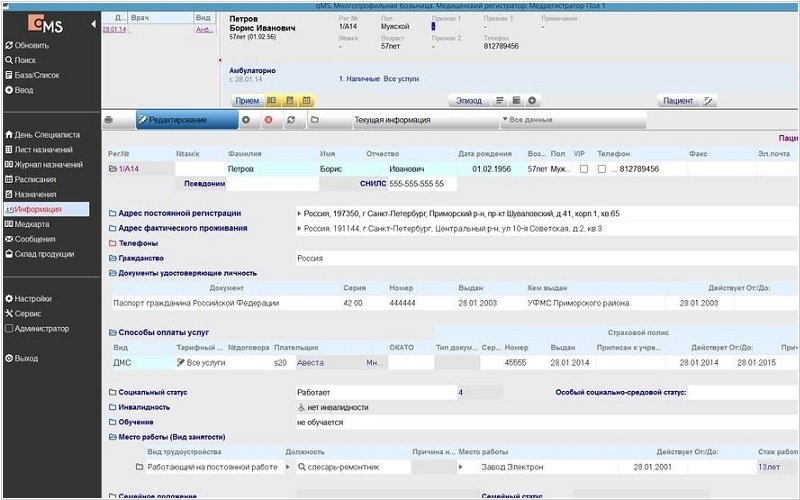Viewport: 800px width, 500px height.
Task: Expand the Адрес постоянной регистрации section
Action: (x=112, y=213)
